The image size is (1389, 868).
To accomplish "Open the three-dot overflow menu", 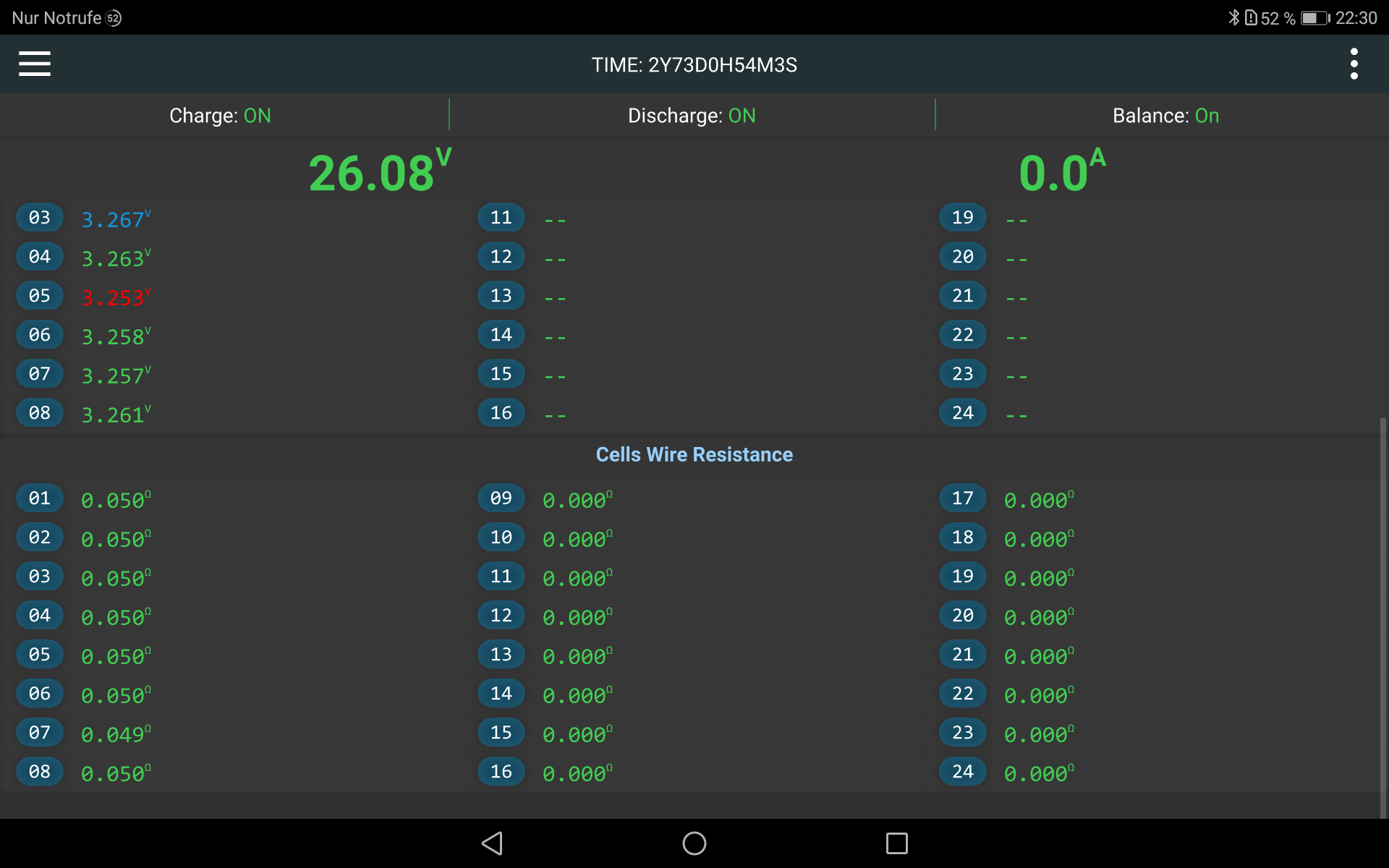I will [1354, 64].
